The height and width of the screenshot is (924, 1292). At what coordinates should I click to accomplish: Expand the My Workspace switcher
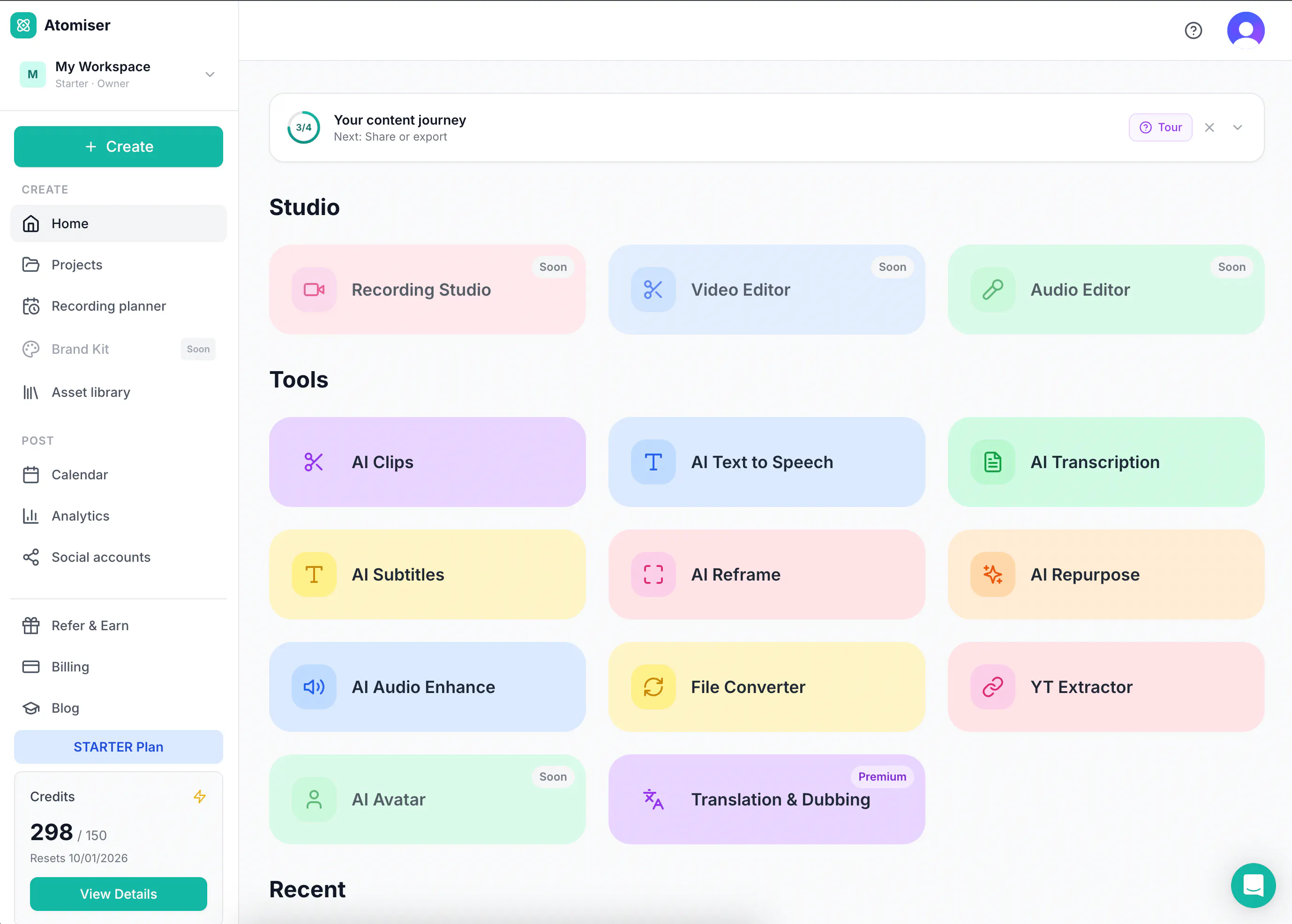119,75
